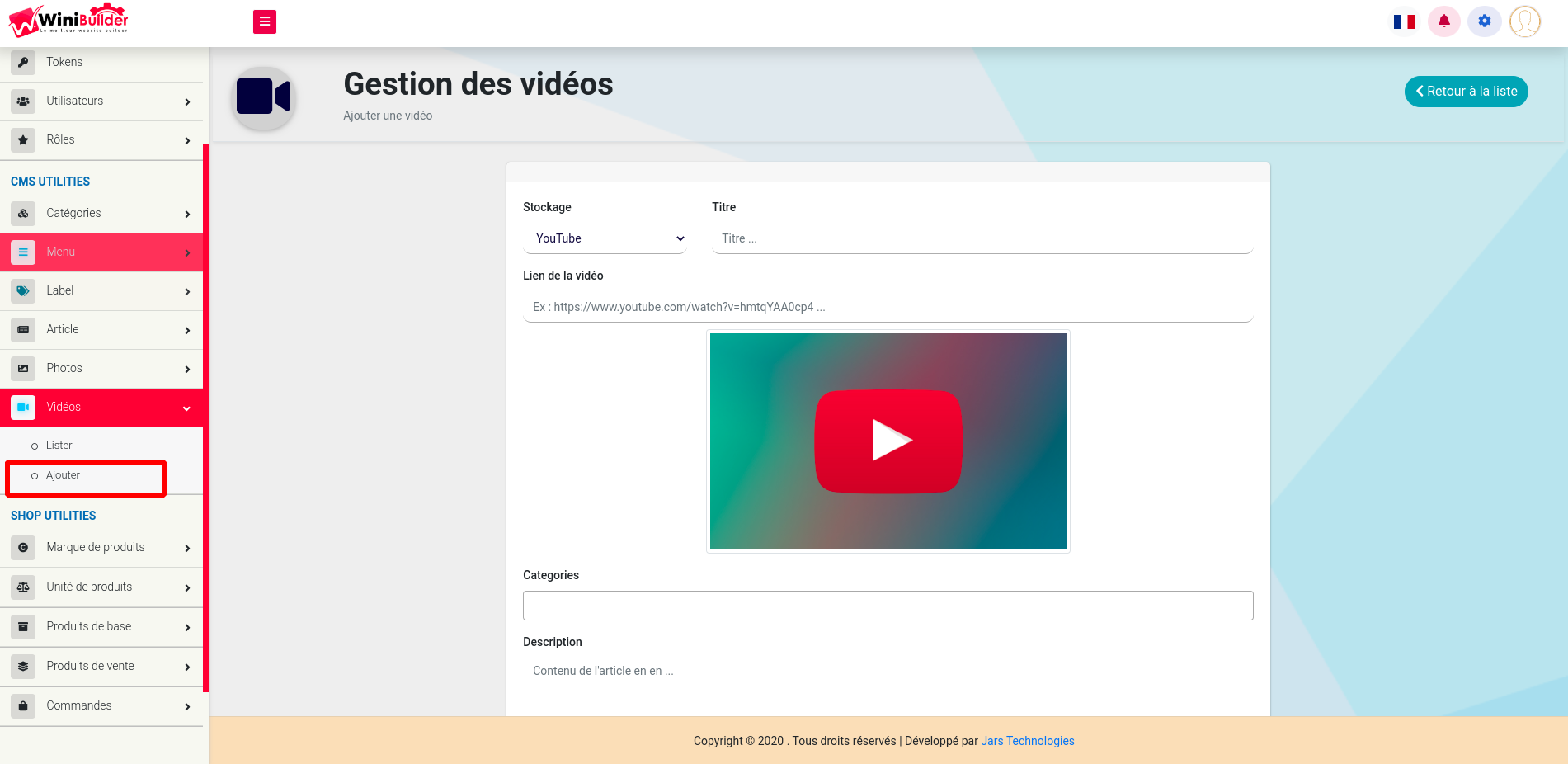Open Tokens menu item
This screenshot has width=1568, height=764.
[x=101, y=62]
